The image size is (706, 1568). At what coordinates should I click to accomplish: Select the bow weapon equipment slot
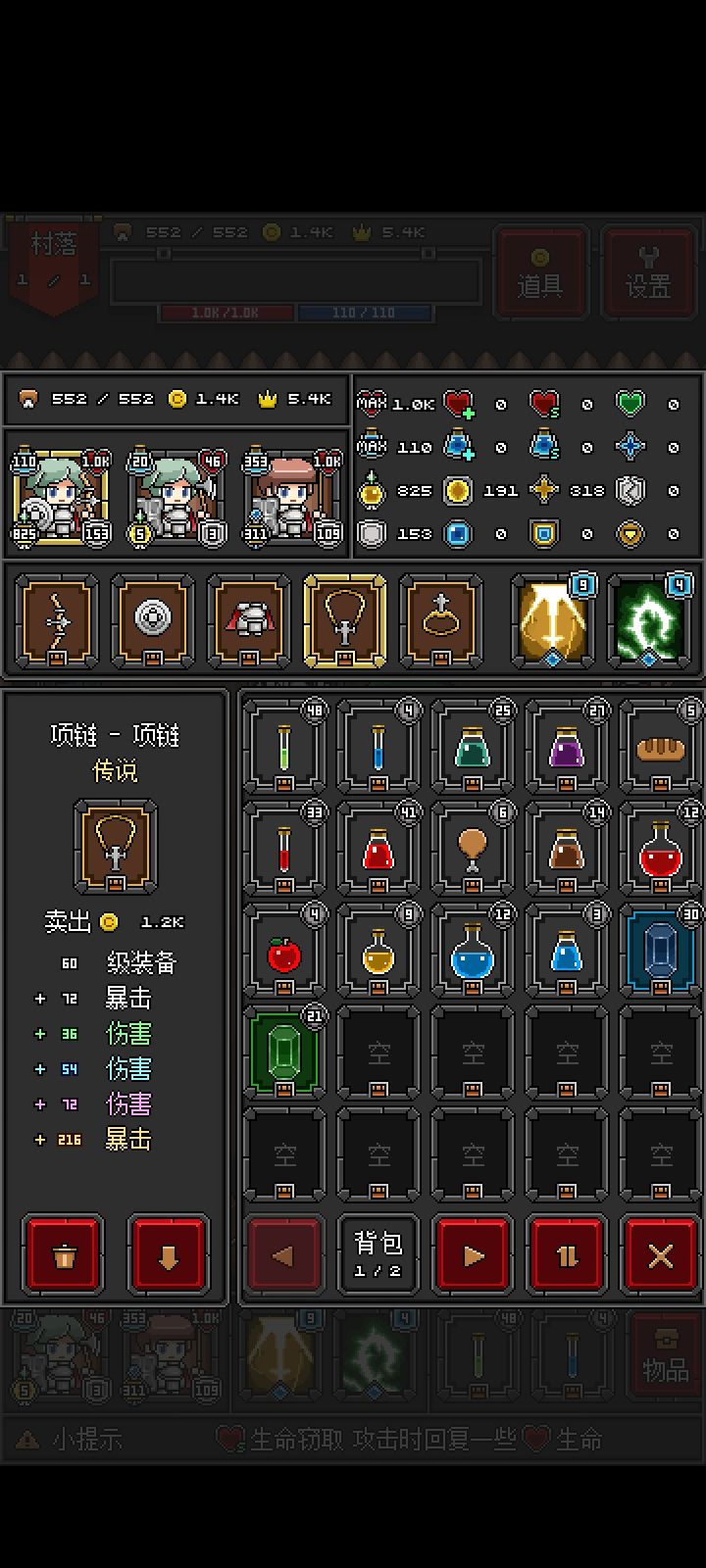pyautogui.click(x=58, y=621)
